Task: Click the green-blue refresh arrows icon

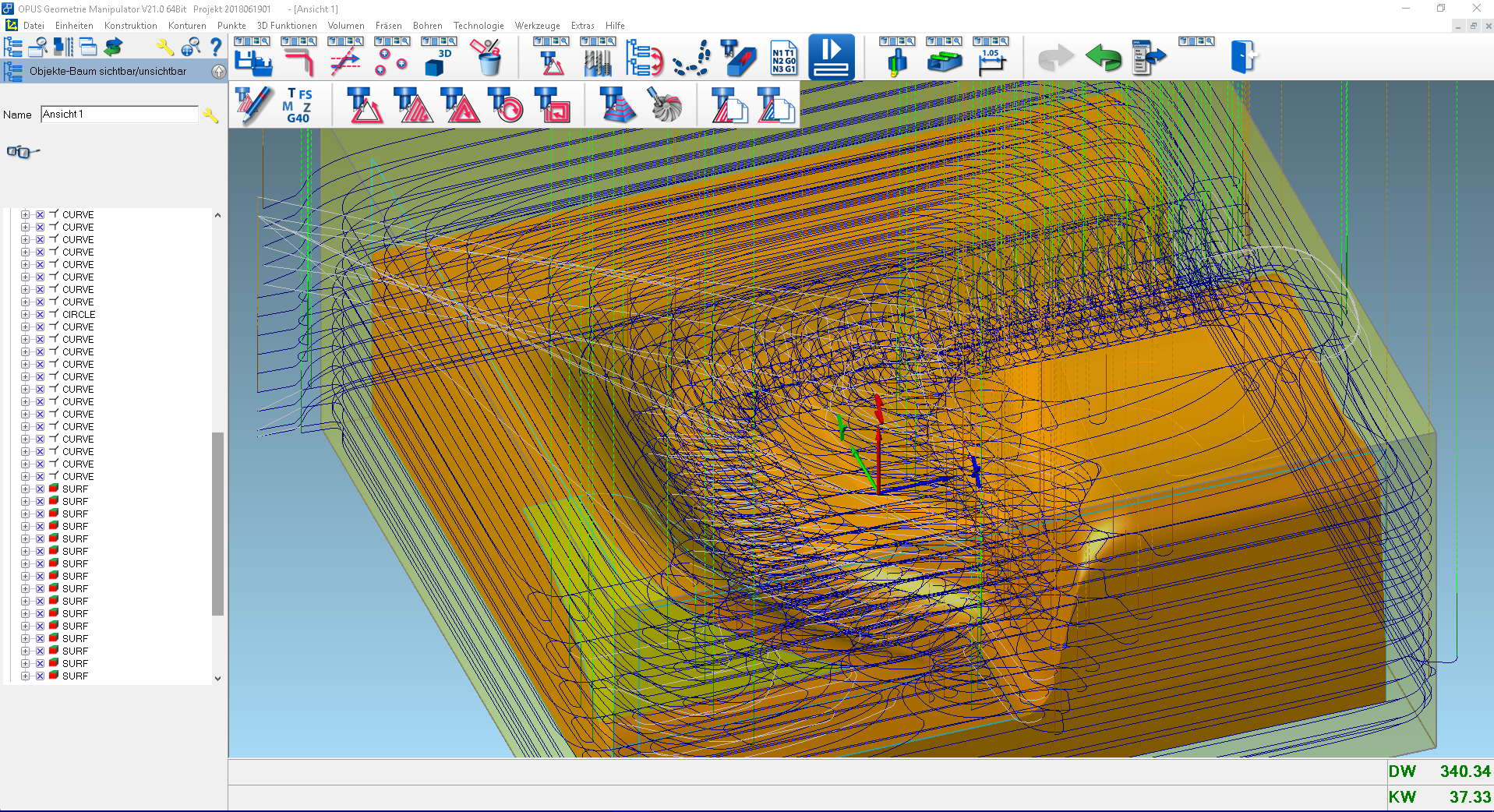Action: tap(113, 48)
